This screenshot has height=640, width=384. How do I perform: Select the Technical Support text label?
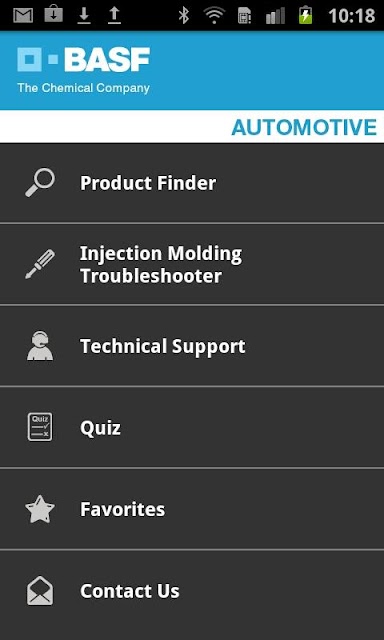162,347
